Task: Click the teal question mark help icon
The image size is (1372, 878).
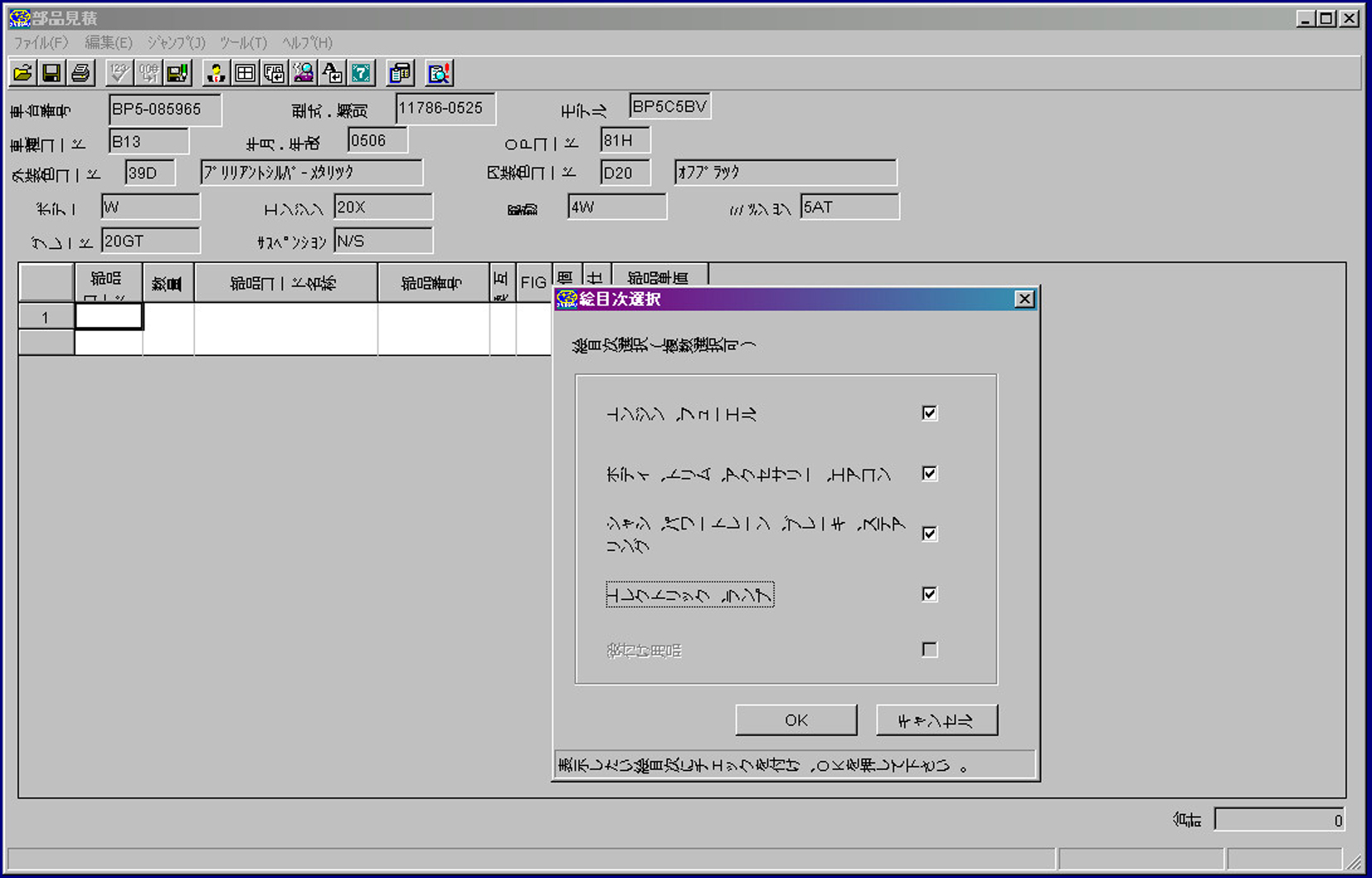Action: pos(361,74)
